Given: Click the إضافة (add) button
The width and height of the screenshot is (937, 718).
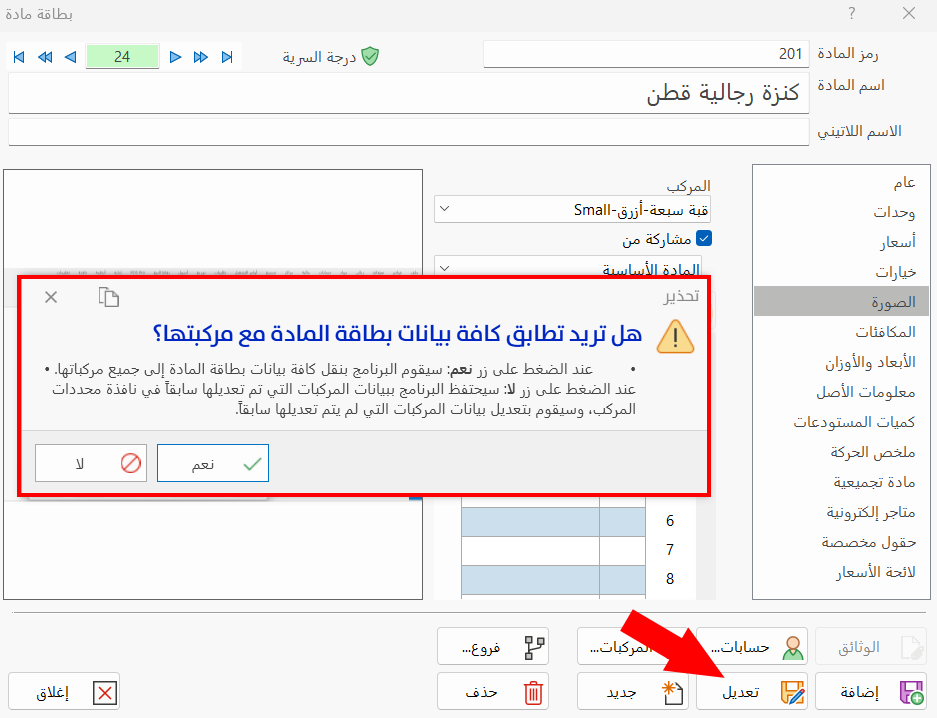Looking at the screenshot, I should coord(871,692).
